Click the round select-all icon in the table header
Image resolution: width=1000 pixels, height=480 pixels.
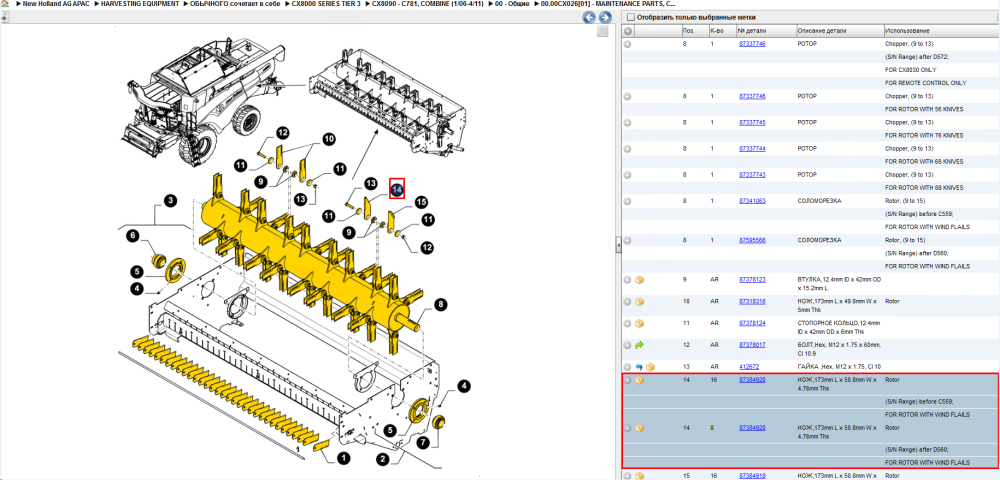(x=628, y=31)
